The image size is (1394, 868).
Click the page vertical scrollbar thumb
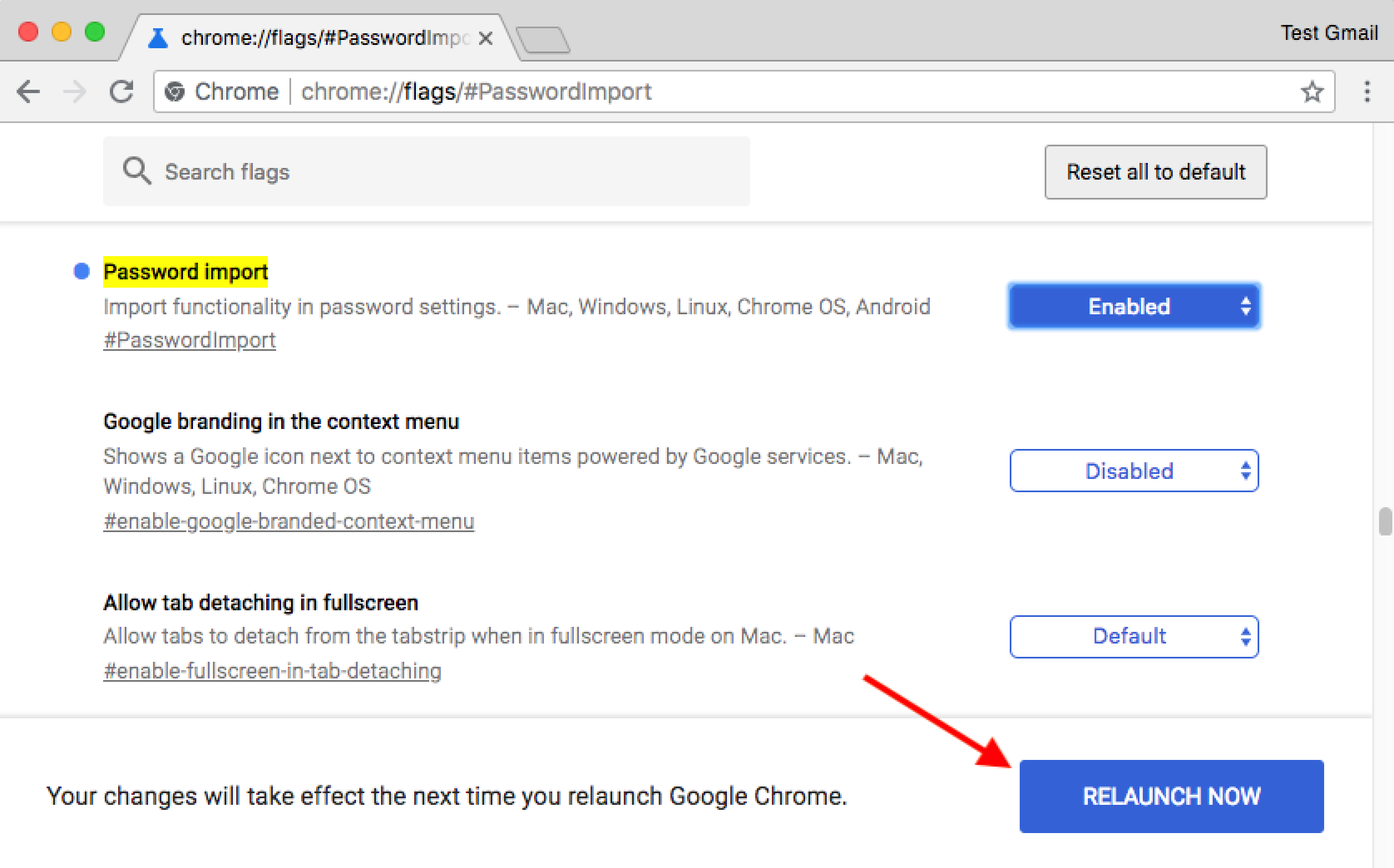[1385, 521]
